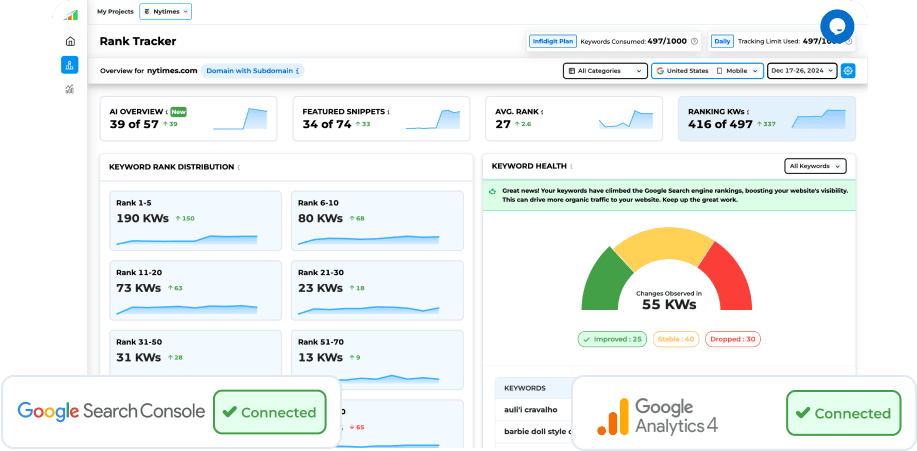Open the Nytimes project dropdown
This screenshot has height=451, width=917.
pos(166,11)
